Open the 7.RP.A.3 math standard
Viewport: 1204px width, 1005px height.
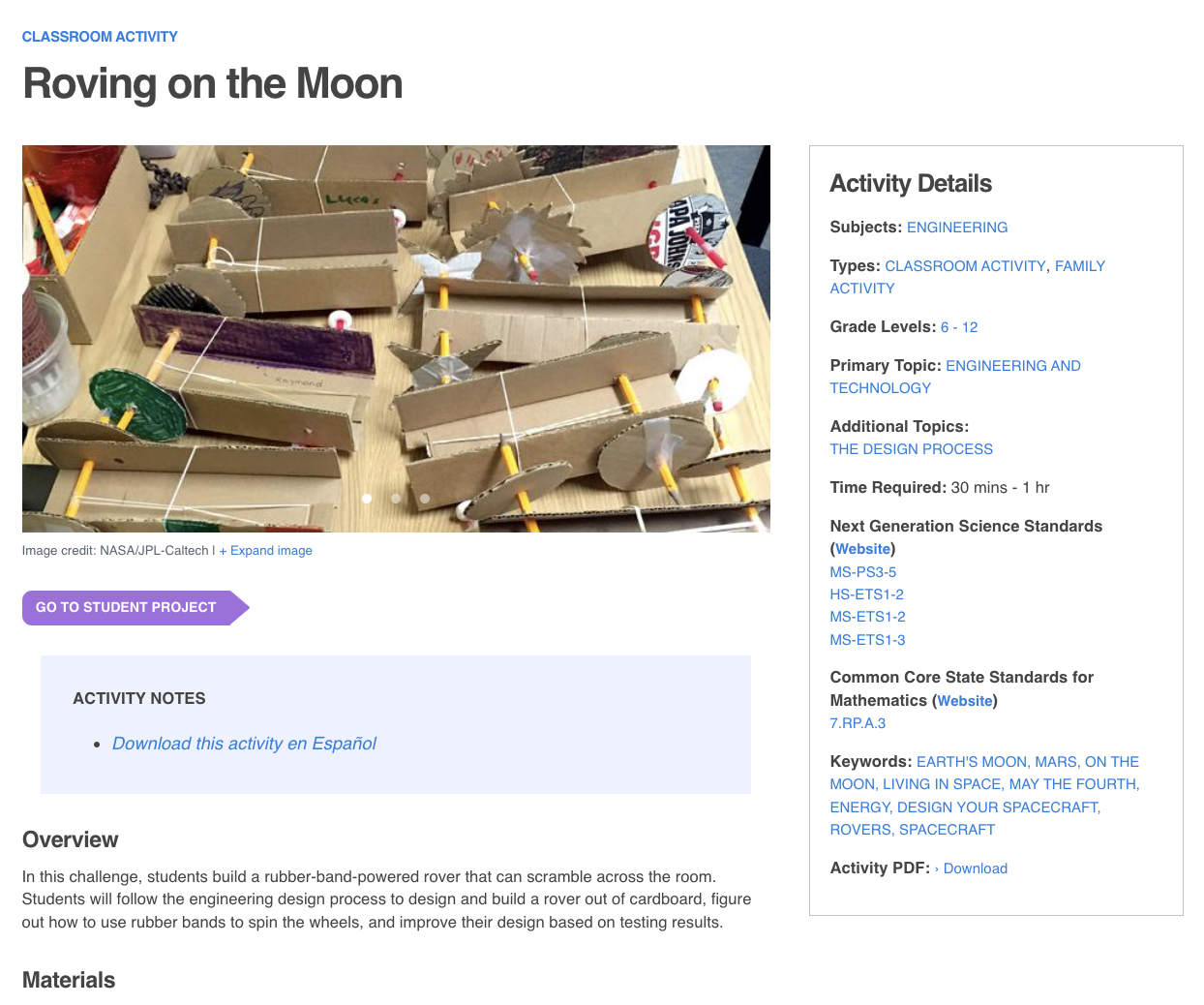857,722
